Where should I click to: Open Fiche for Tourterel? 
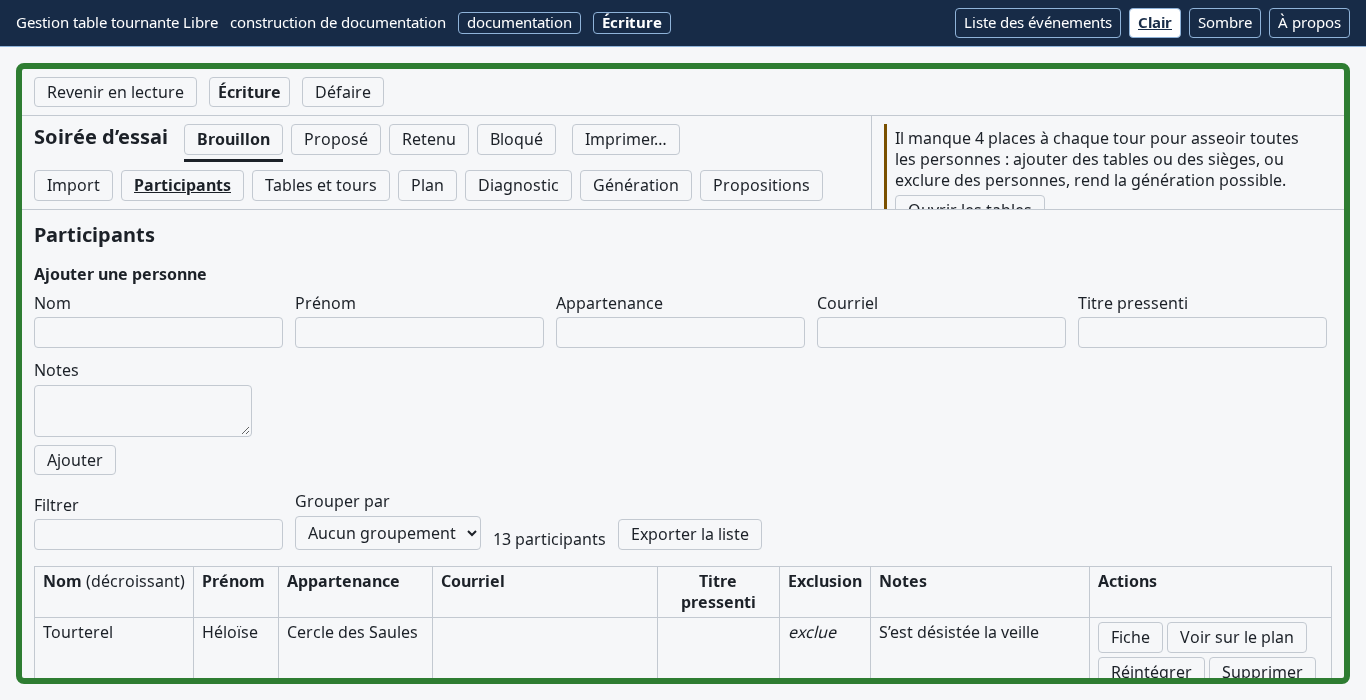[1130, 638]
